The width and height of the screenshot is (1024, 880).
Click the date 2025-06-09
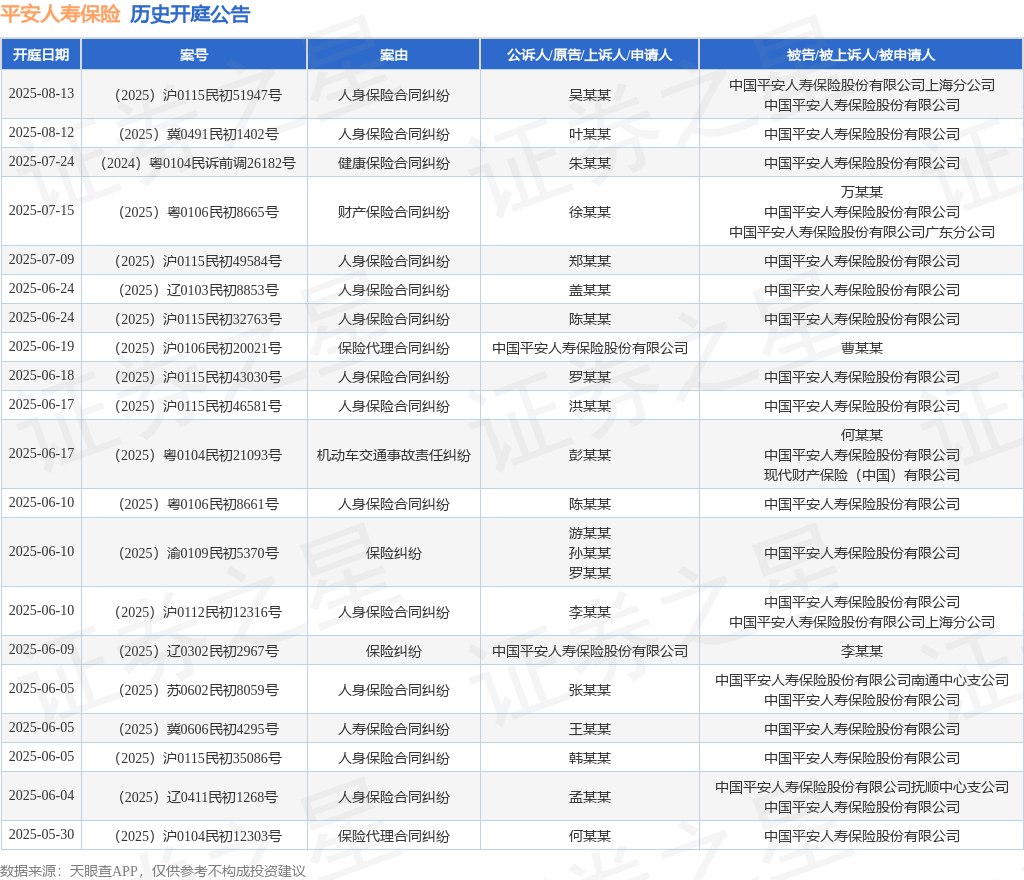pos(41,649)
